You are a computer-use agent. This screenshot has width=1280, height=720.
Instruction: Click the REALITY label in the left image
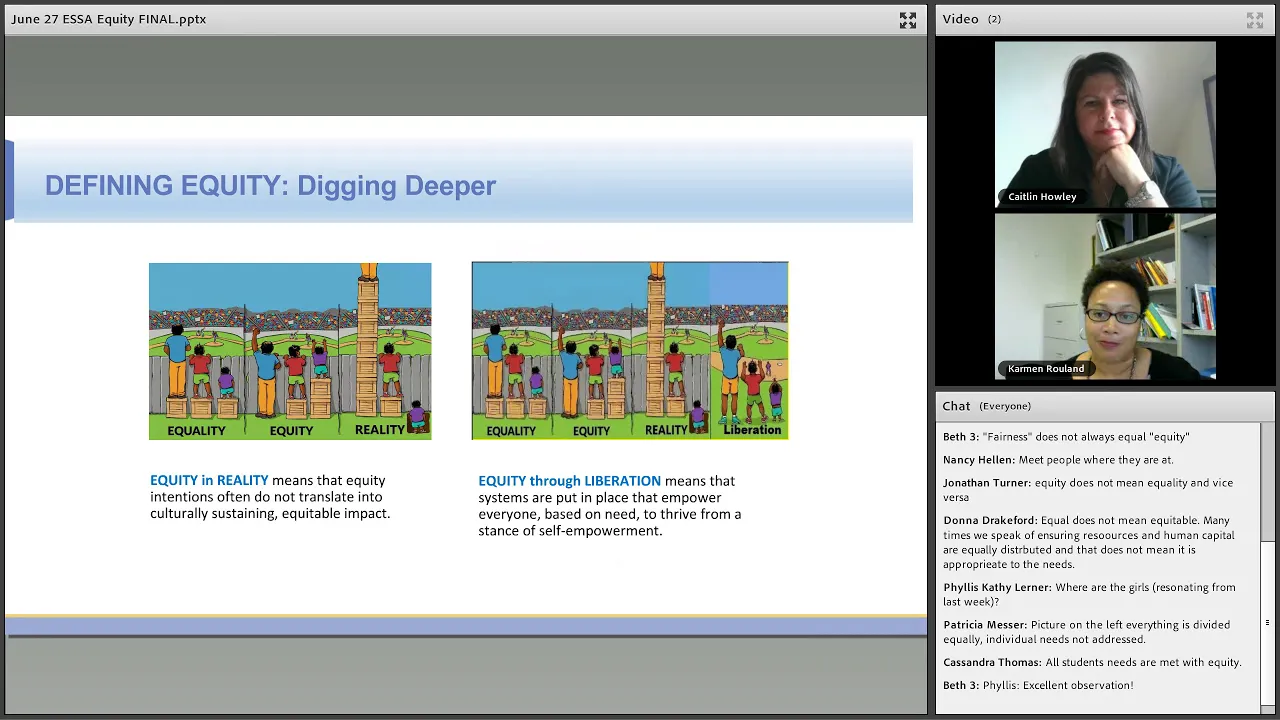point(380,430)
